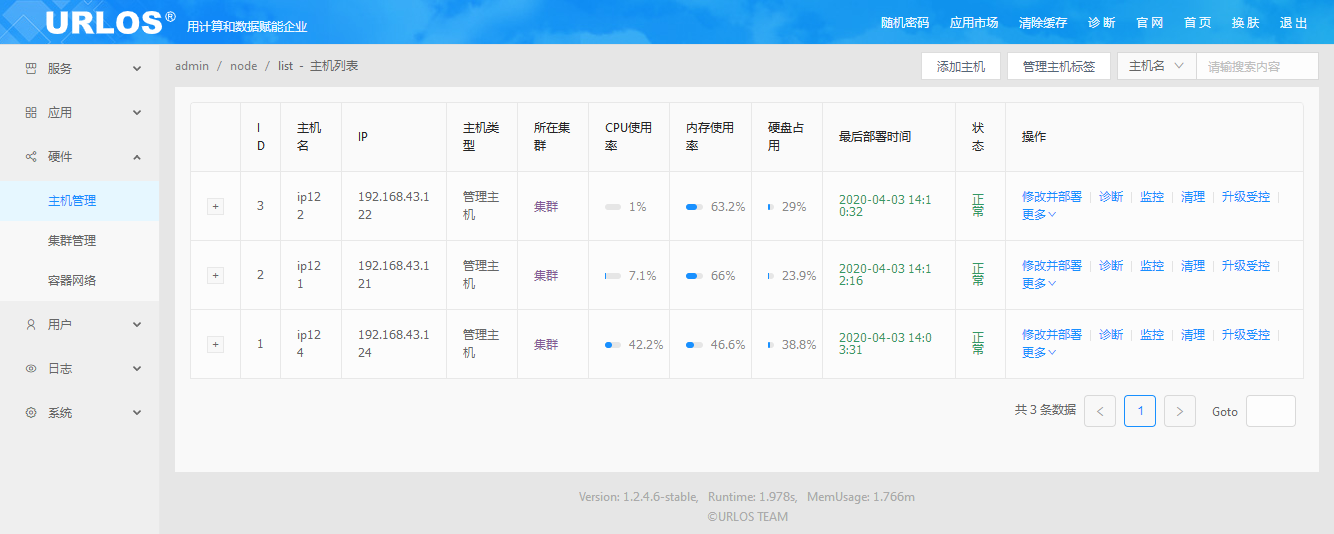Viewport: 1334px width, 534px height.
Task: Click 修改并部署 link for host ip121
Action: pos(1051,266)
